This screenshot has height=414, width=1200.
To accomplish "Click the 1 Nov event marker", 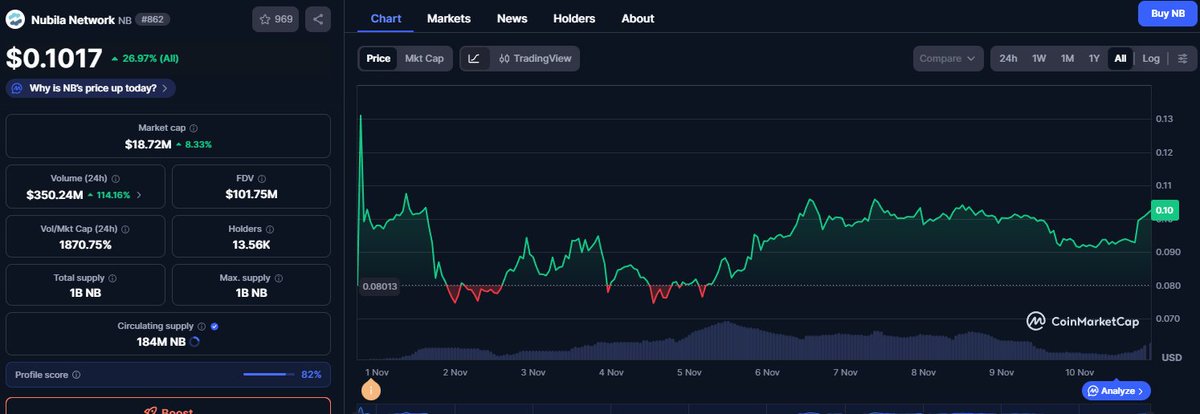I will tap(370, 391).
